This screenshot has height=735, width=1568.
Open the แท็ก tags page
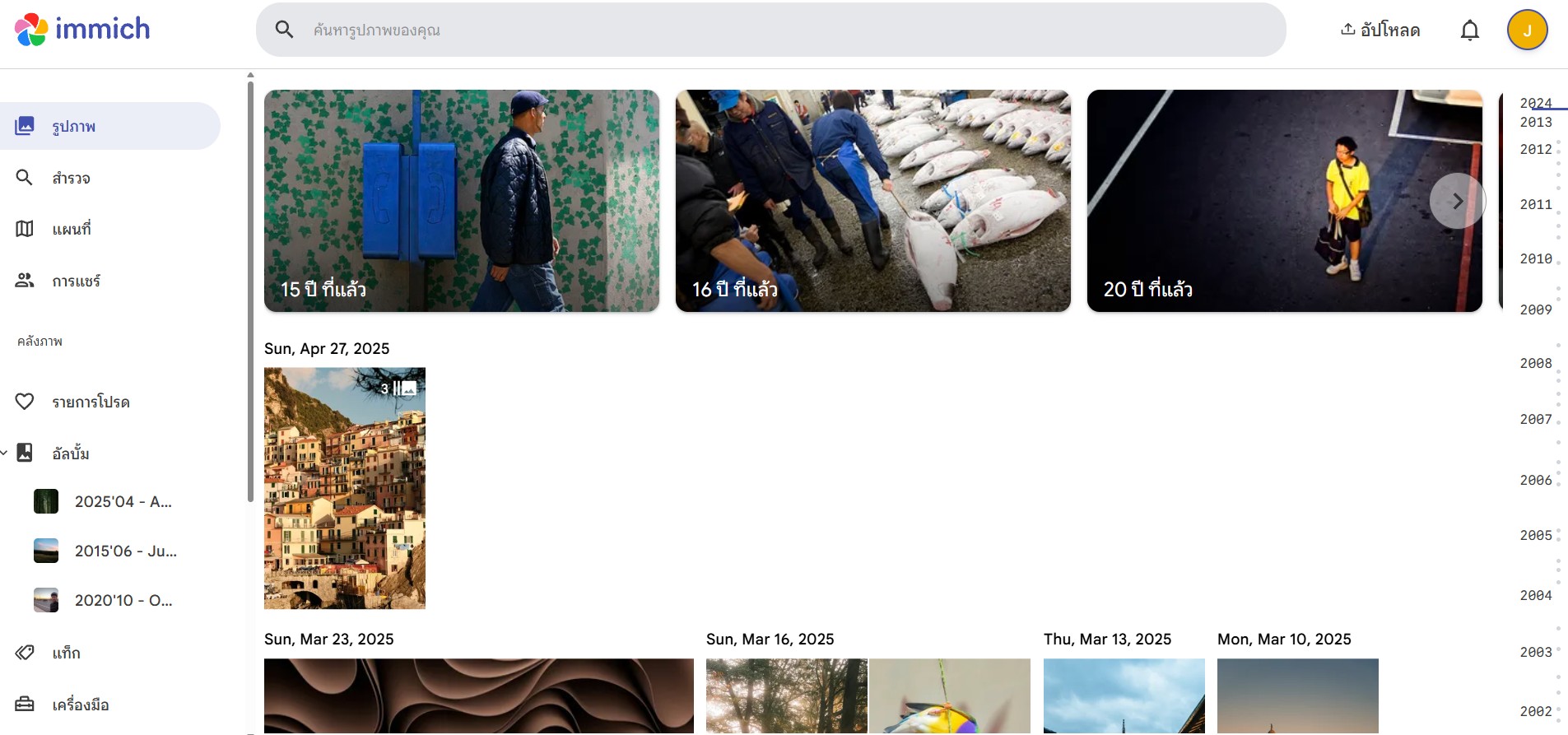pyautogui.click(x=110, y=653)
